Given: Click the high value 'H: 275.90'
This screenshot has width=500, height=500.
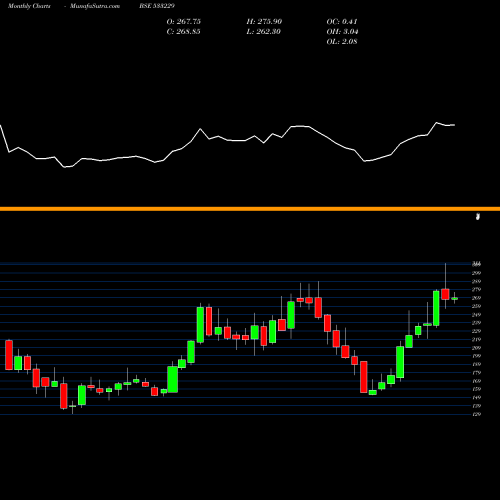Looking at the screenshot, I should pyautogui.click(x=264, y=22).
